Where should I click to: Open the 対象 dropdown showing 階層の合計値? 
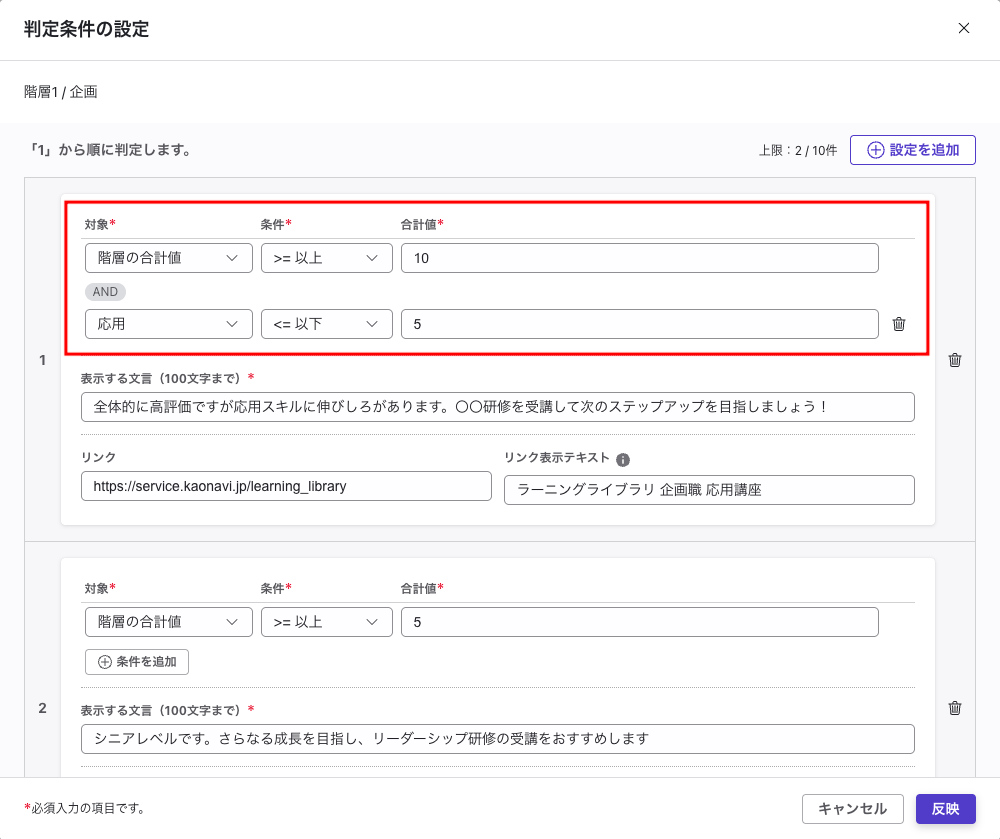[168, 257]
